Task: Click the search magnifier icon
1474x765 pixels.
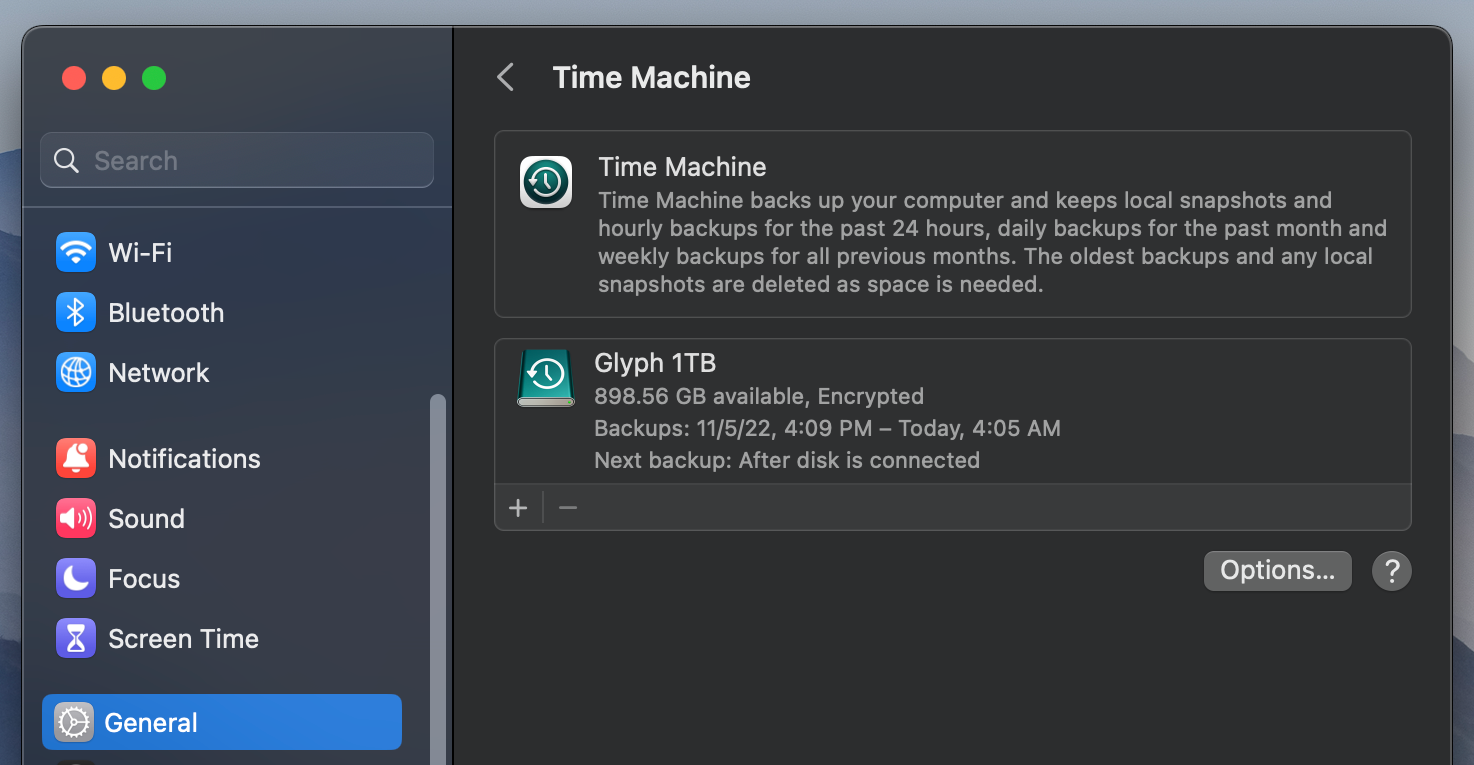Action: coord(66,161)
